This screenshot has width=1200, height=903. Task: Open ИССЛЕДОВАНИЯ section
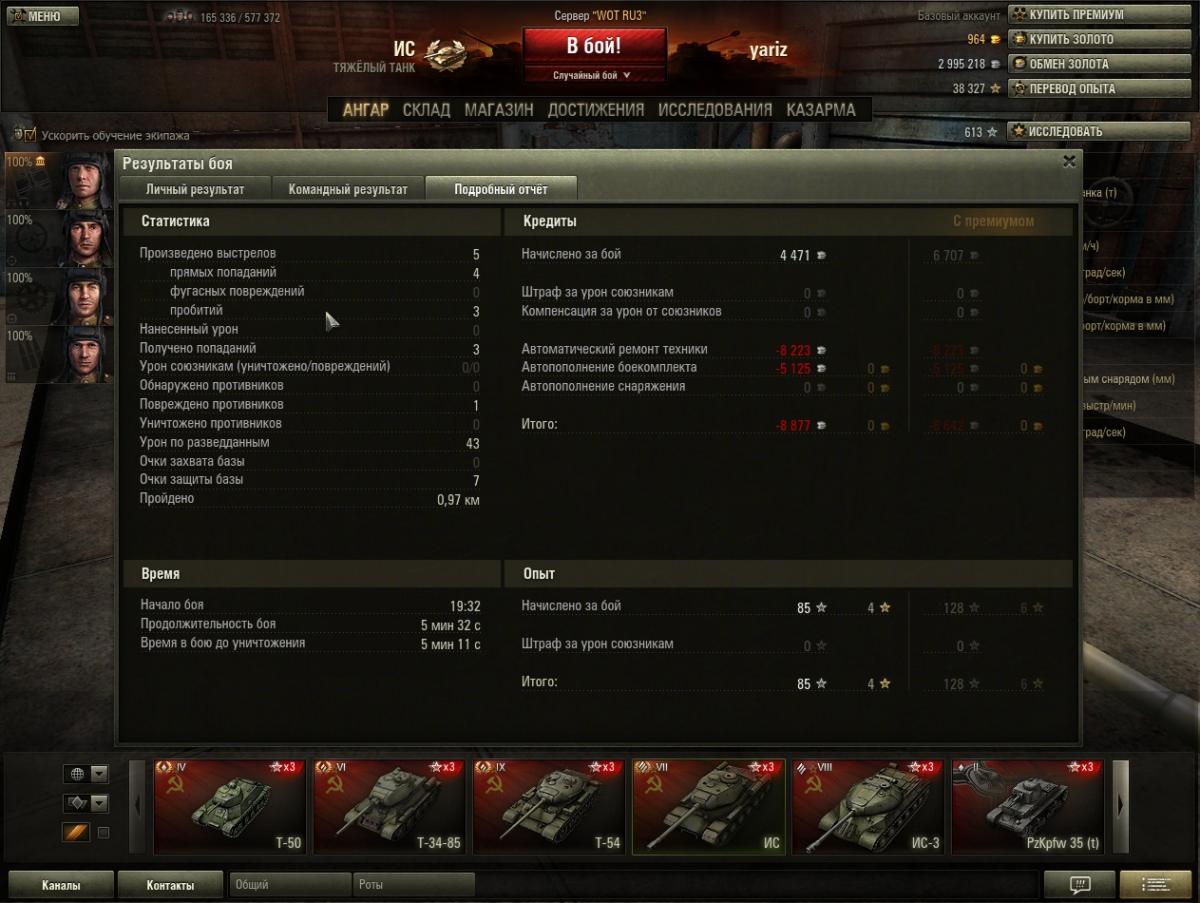(x=715, y=110)
